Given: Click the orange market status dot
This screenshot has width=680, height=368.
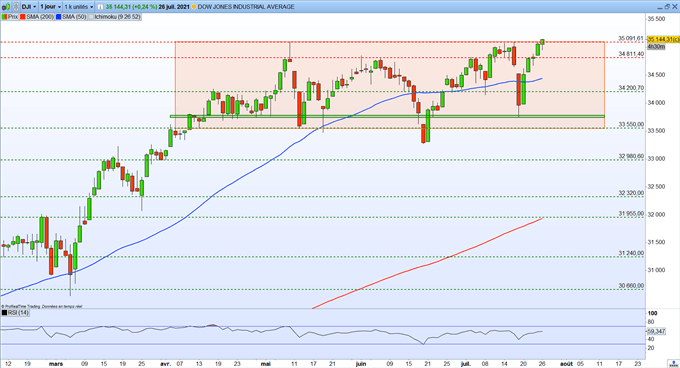Looking at the screenshot, I should pos(194,7).
